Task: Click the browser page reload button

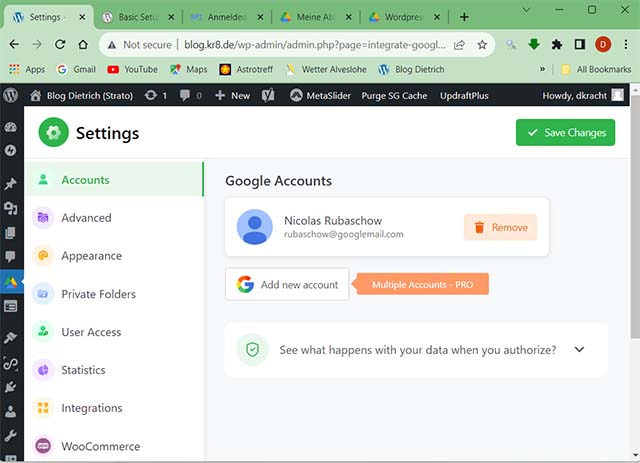Action: point(60,45)
